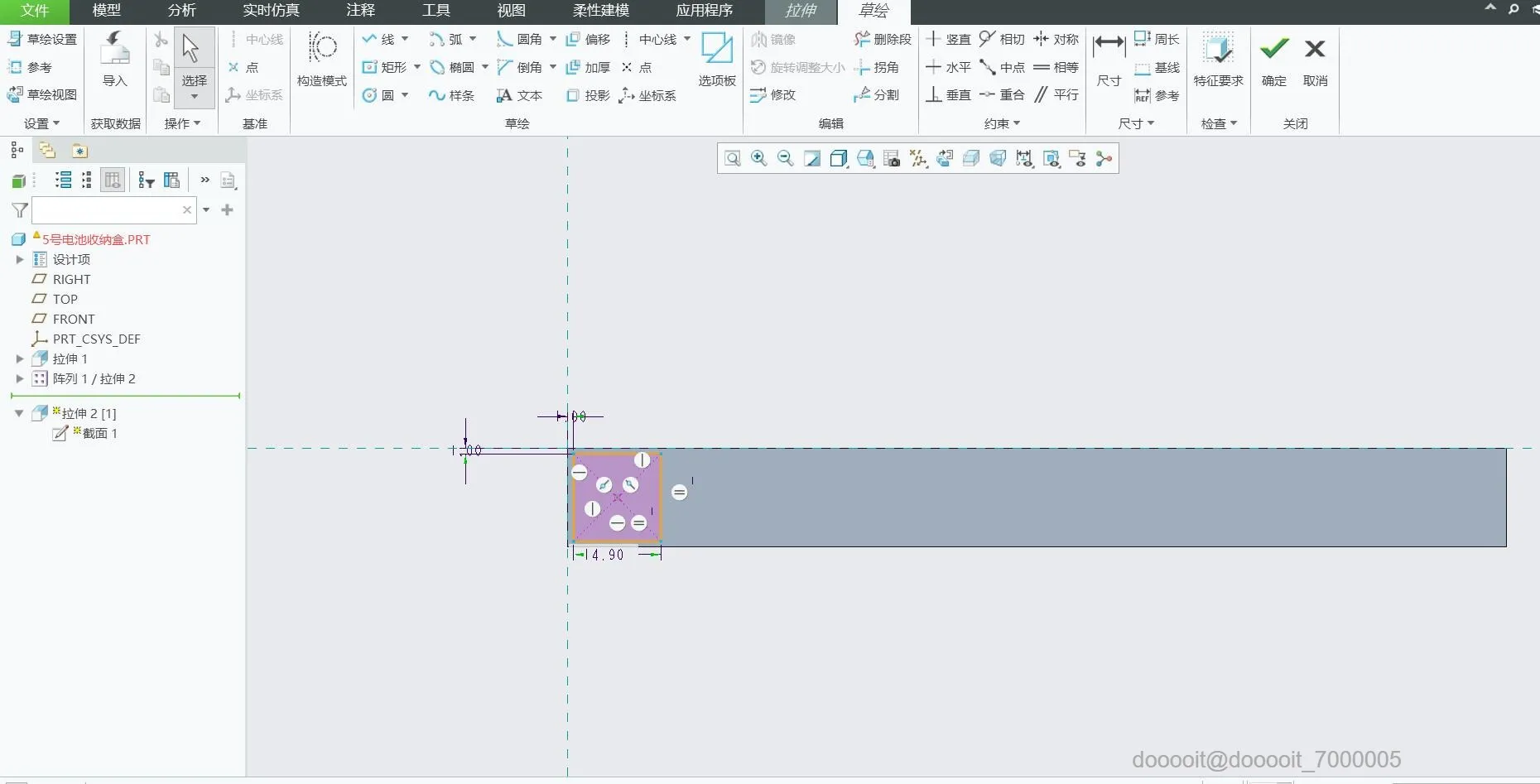The image size is (1540, 784).
Task: Toggle dimensions display filter
Action: 1024,158
